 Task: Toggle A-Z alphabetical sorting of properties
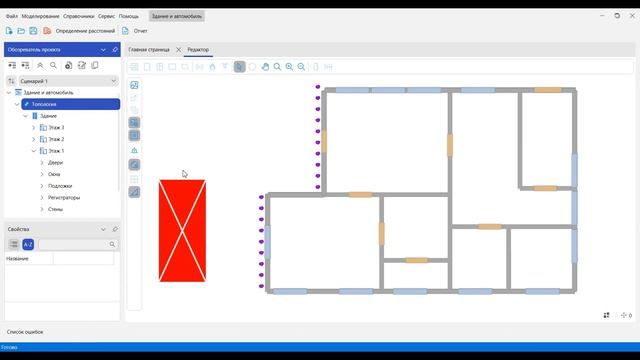pyautogui.click(x=28, y=244)
